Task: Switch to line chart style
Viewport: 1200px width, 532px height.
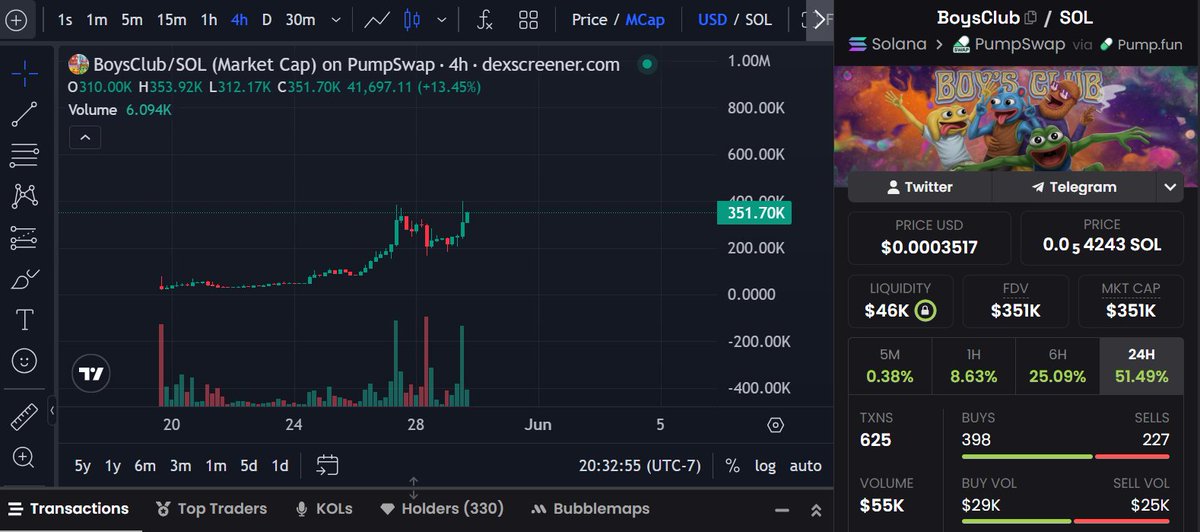Action: (x=377, y=19)
